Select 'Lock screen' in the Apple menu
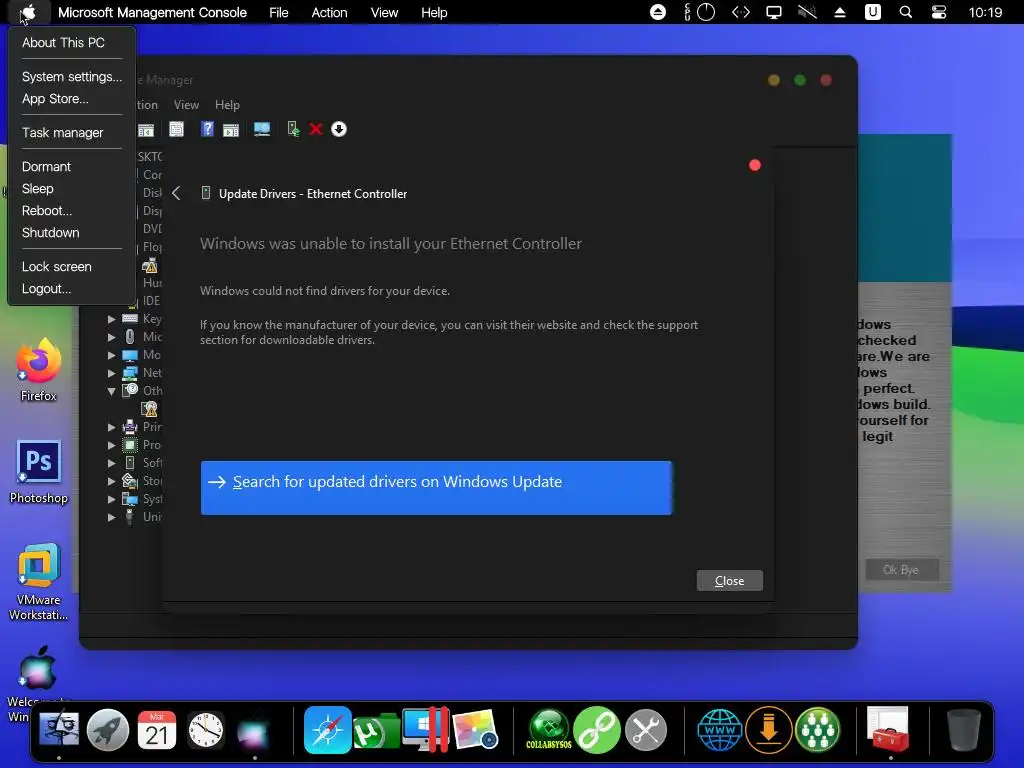This screenshot has width=1024, height=768. coord(57,266)
